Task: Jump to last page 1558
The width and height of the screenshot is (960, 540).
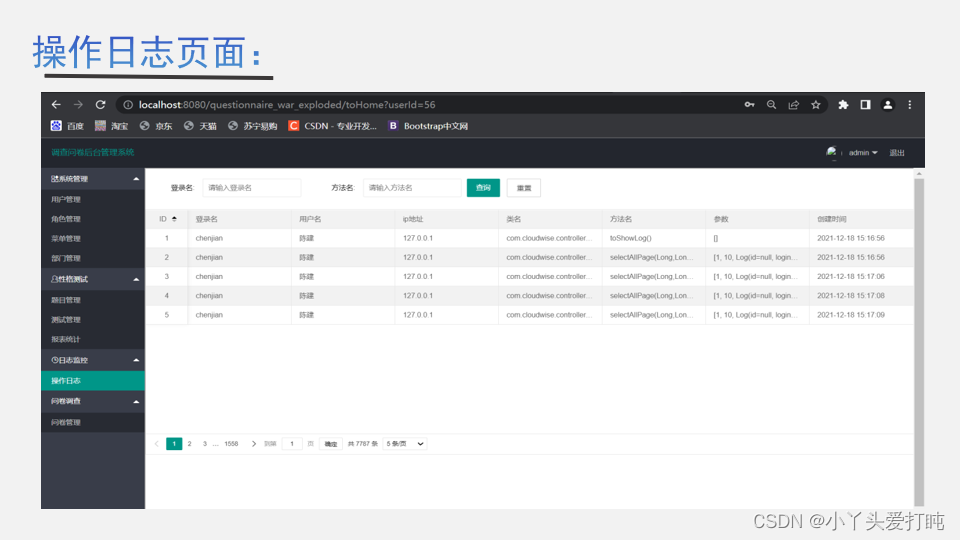Action: [231, 443]
